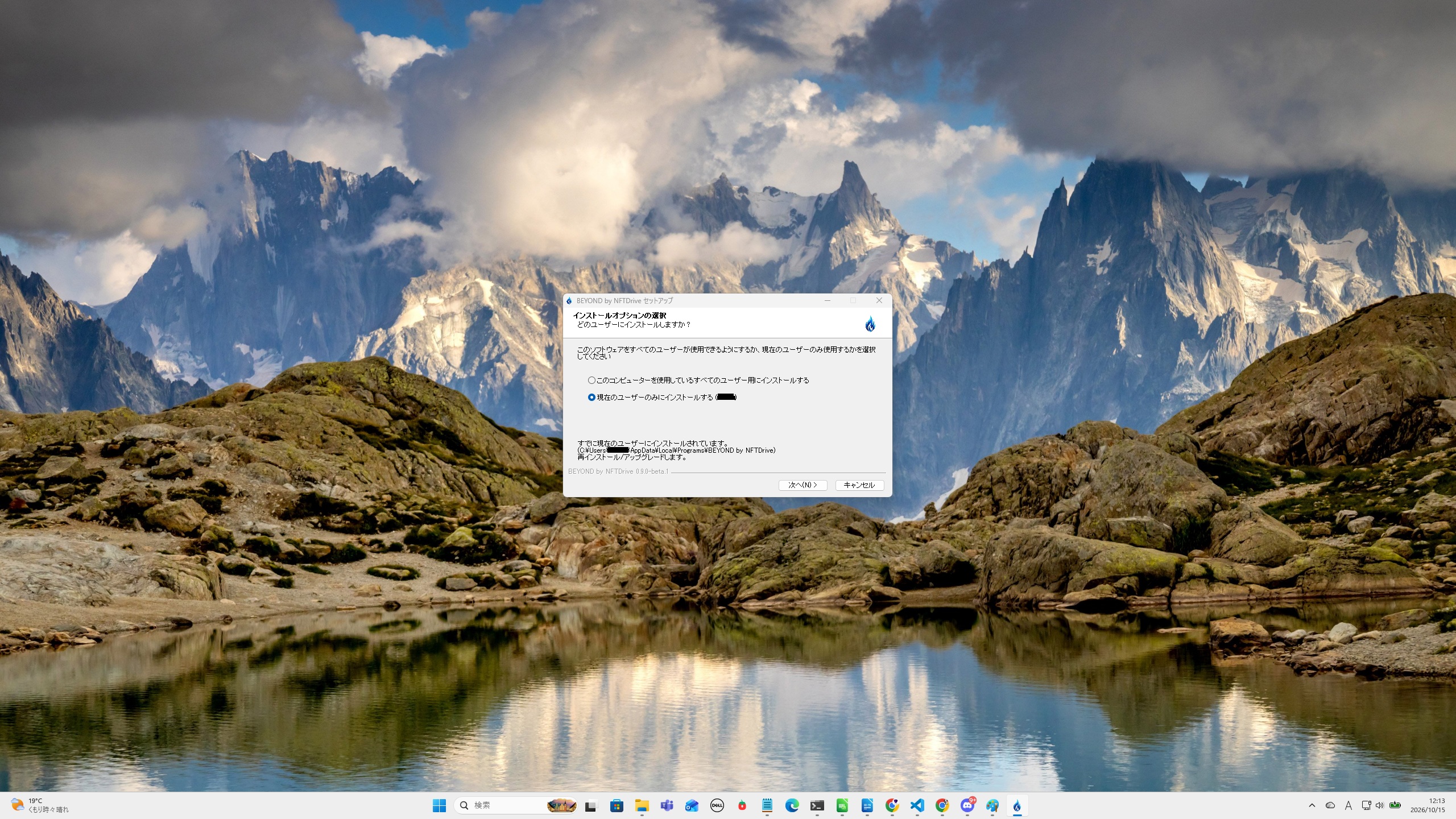1456x819 pixels.
Task: Open Microsoft Teams from the taskbar
Action: click(x=667, y=805)
